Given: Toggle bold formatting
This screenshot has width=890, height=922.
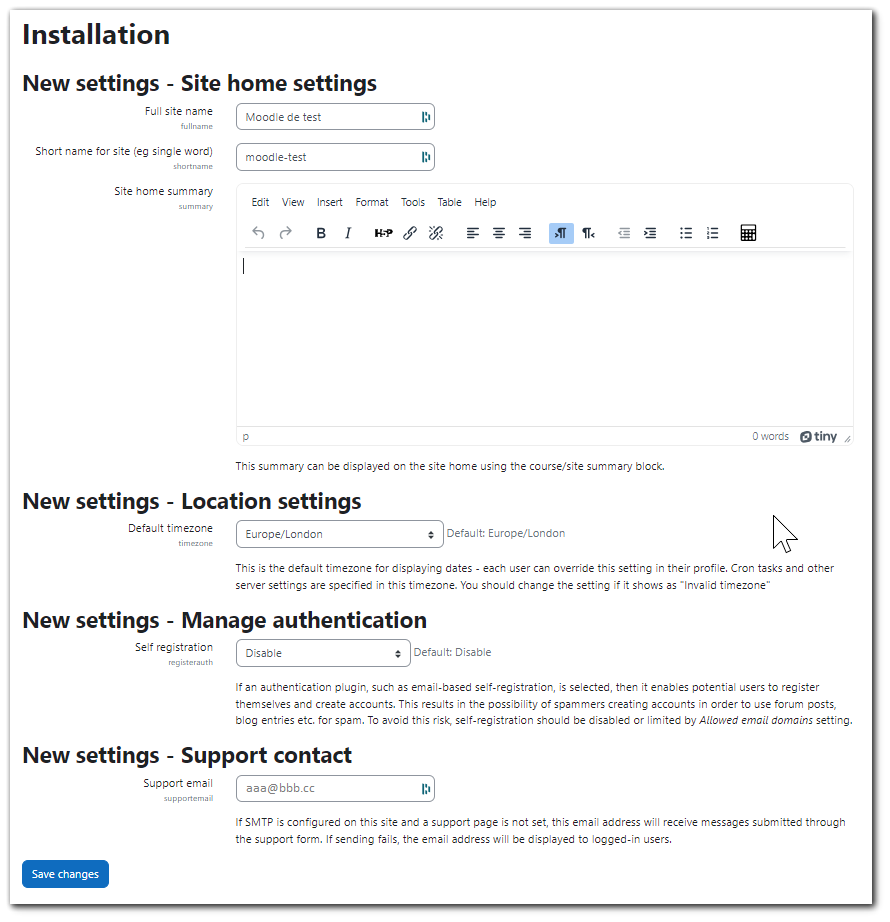Looking at the screenshot, I should click(321, 233).
